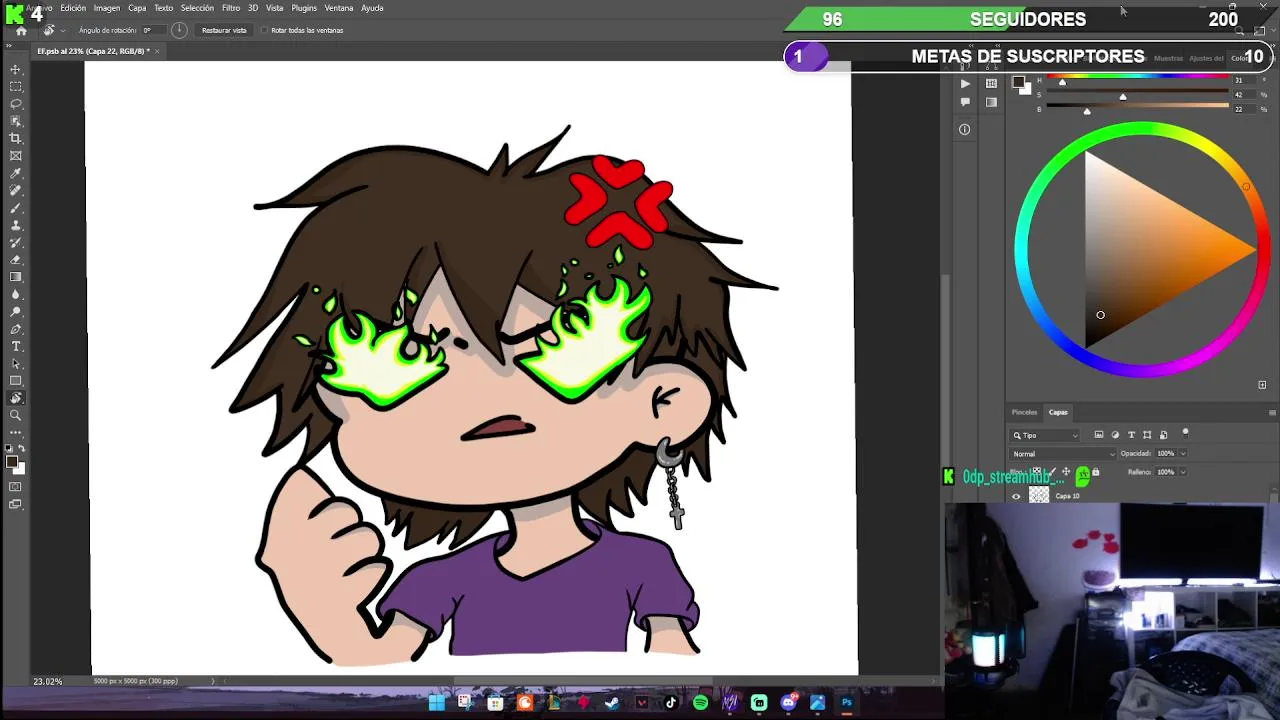Click the Restaurar vista button

tap(224, 31)
